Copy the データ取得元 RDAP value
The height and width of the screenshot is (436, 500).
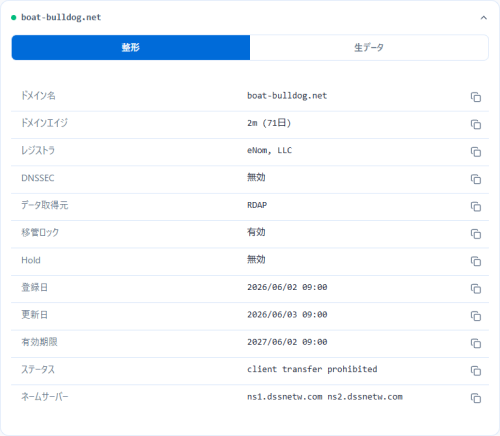[x=476, y=206]
